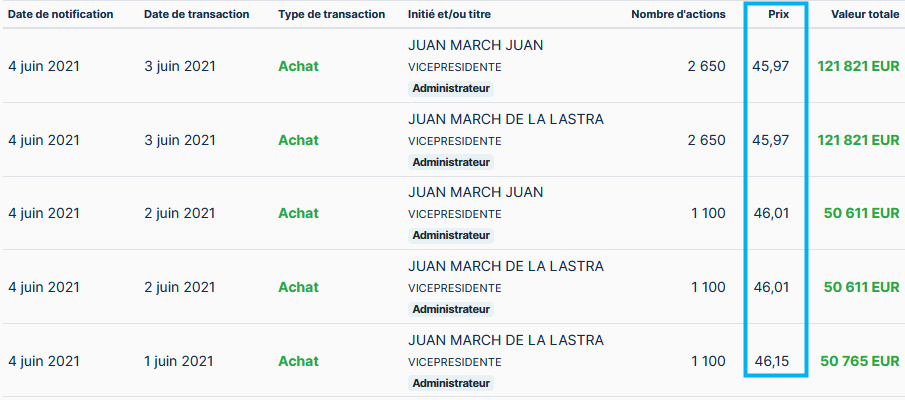Select 121 821 EUR in the first row

(857, 66)
